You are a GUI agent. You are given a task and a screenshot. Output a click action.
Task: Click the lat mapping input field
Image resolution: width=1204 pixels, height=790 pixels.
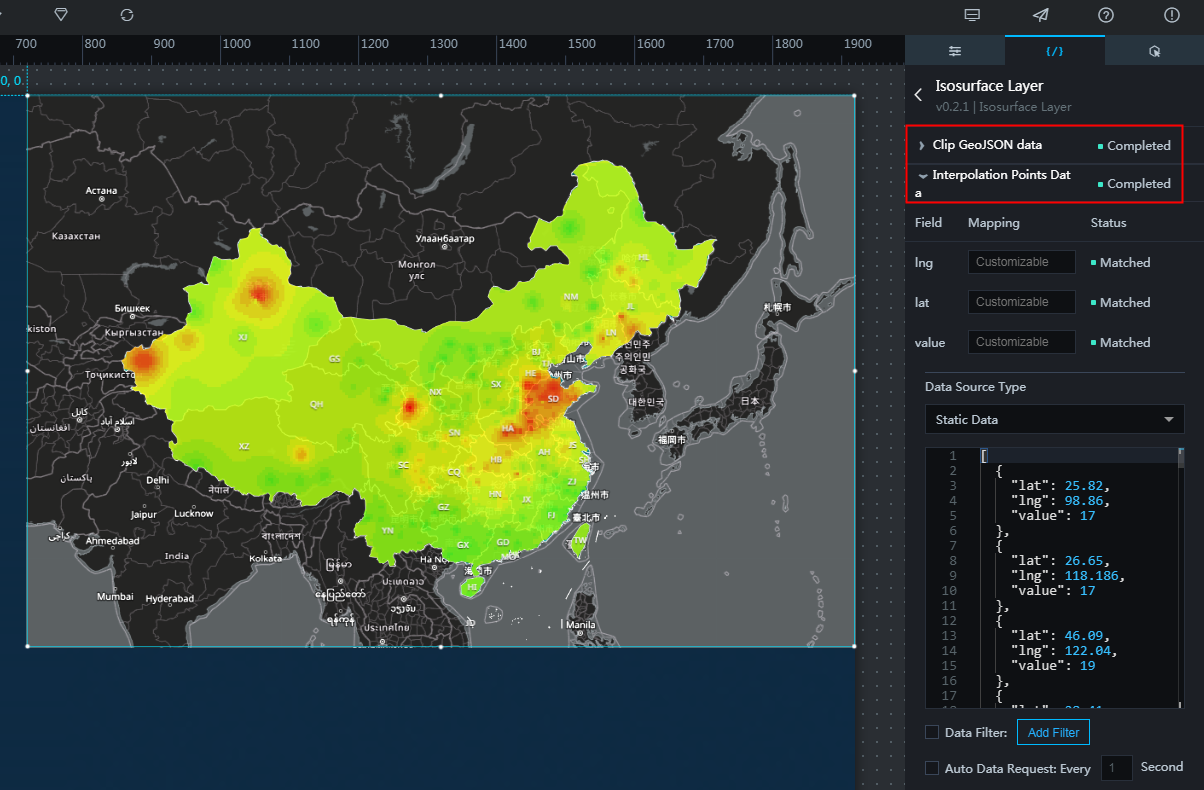tap(1021, 302)
